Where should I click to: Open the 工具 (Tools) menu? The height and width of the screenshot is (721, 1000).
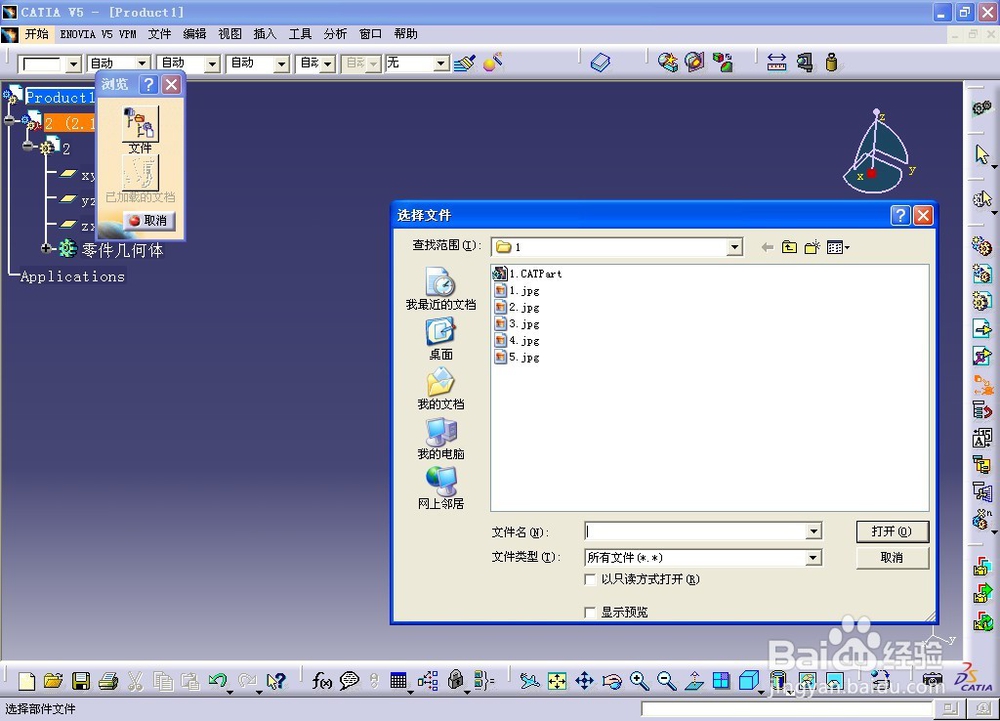pyautogui.click(x=300, y=34)
